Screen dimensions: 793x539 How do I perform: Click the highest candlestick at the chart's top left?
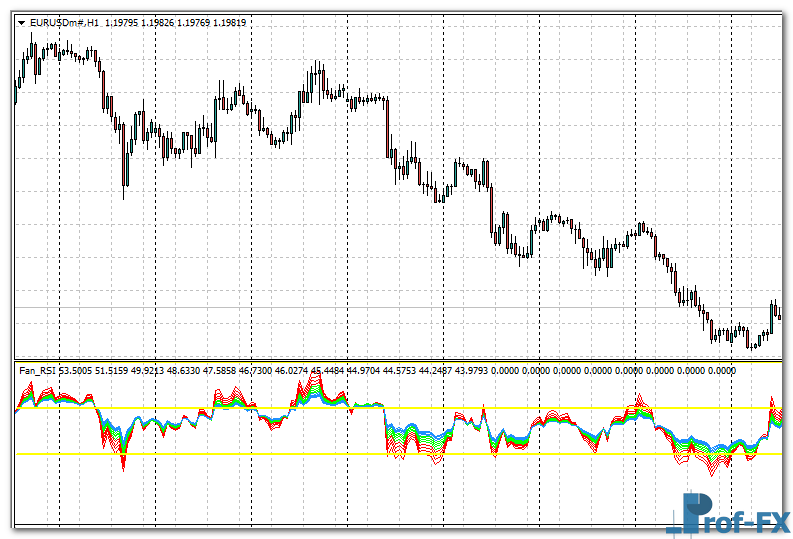click(32, 47)
